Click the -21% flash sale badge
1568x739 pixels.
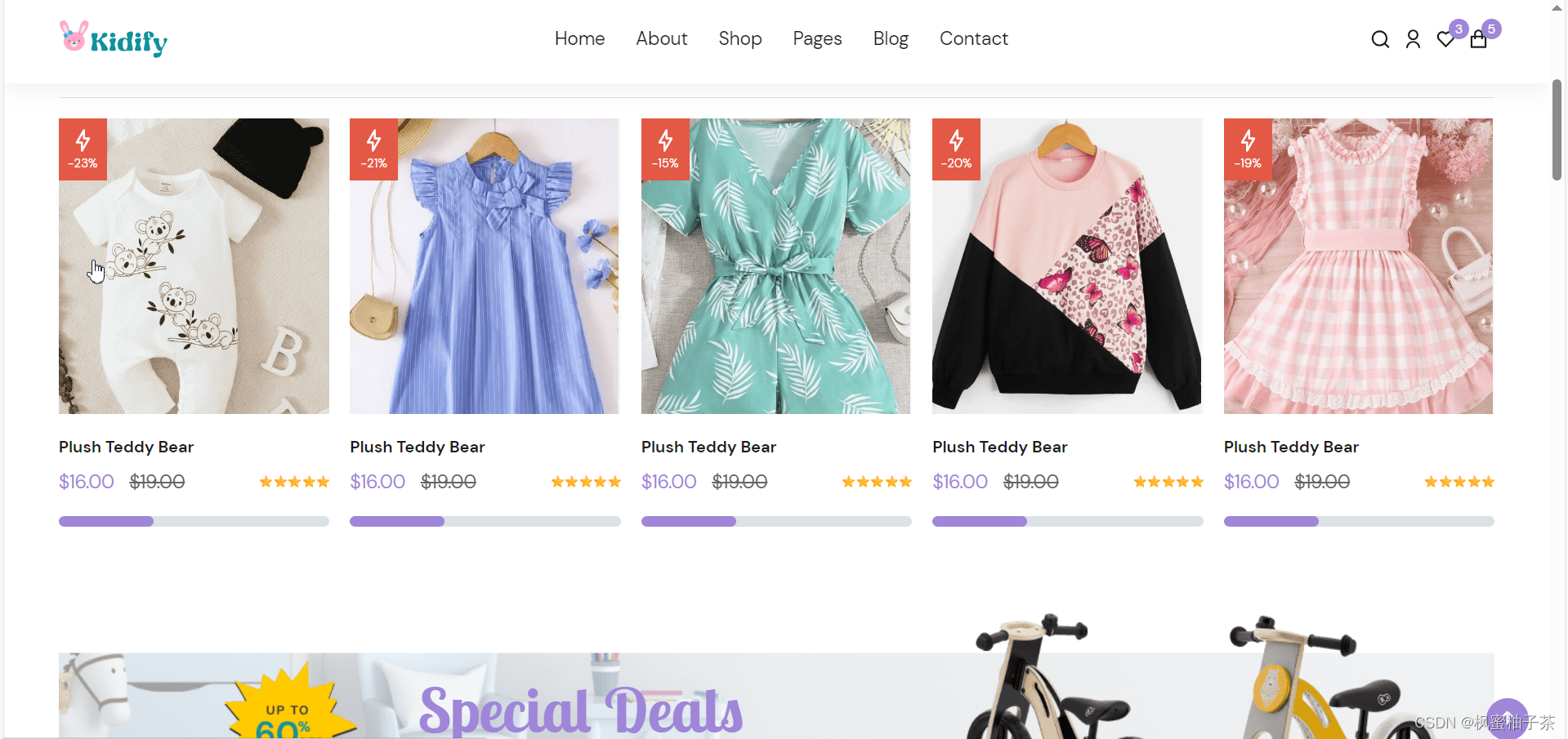point(373,149)
